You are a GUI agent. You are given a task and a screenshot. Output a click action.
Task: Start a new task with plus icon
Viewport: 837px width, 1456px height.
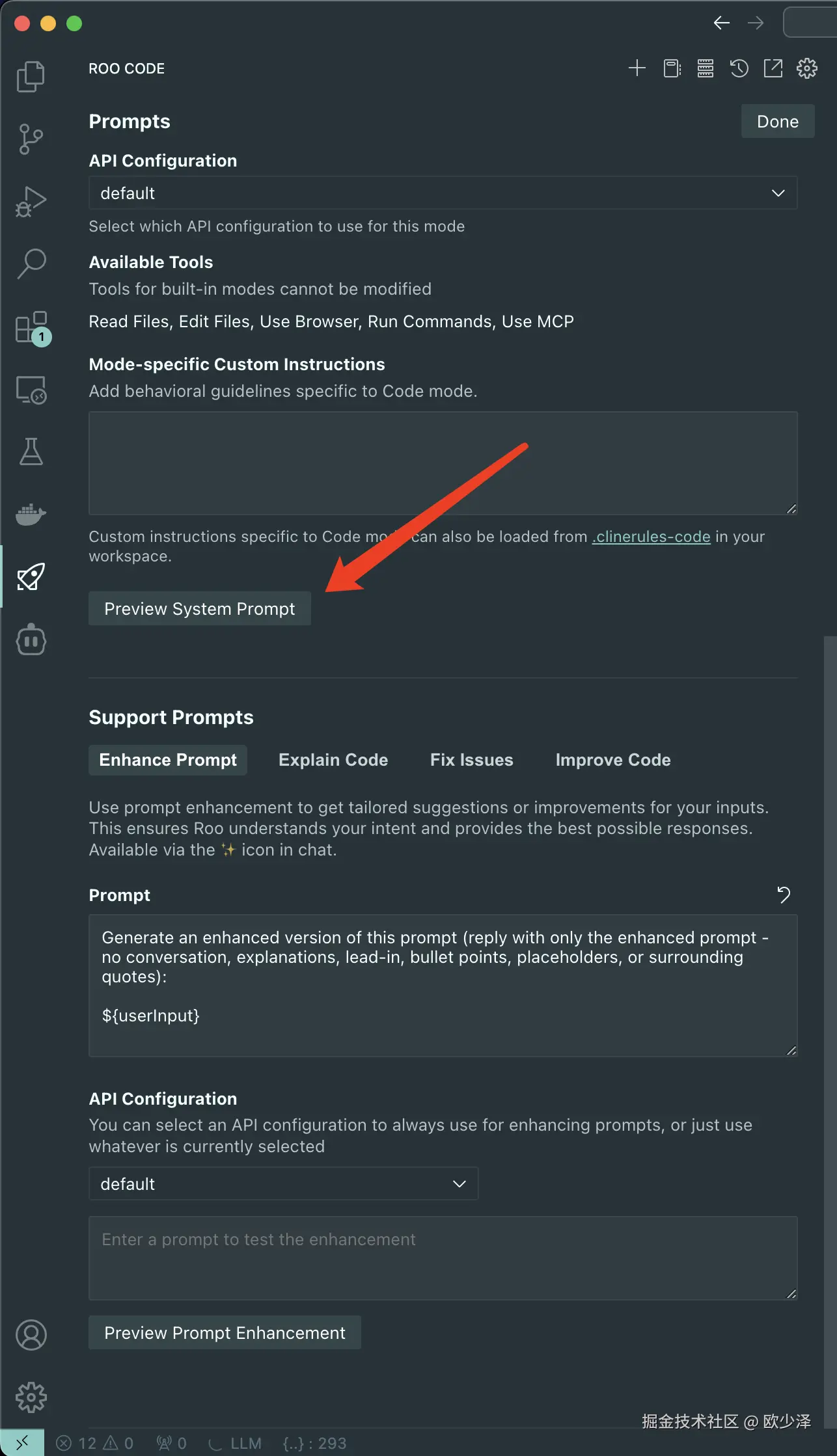click(637, 68)
